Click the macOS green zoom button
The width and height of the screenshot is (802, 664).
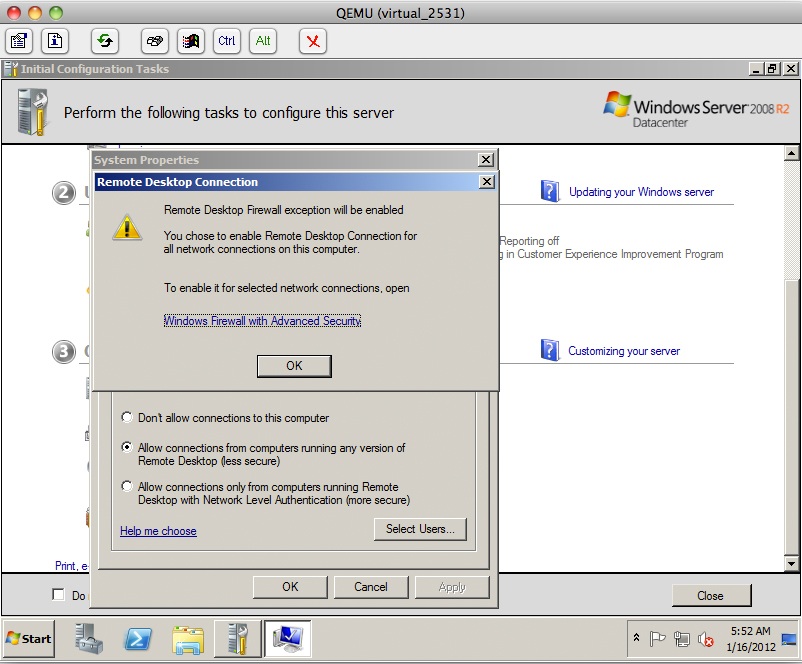coord(56,12)
